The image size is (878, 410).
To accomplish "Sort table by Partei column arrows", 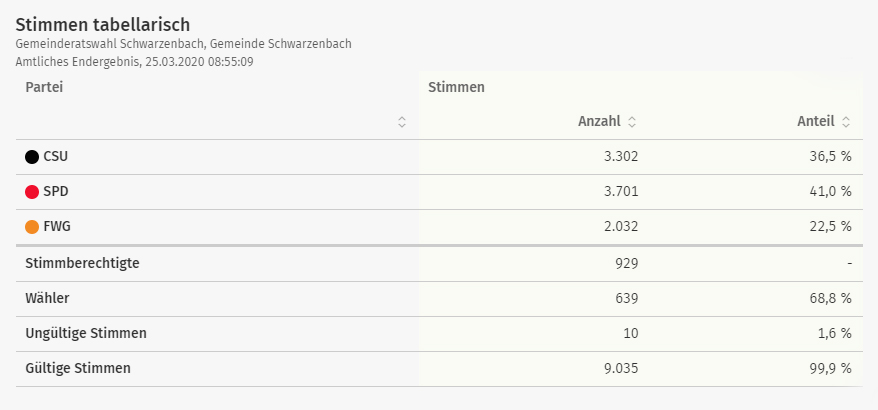I will coord(401,122).
